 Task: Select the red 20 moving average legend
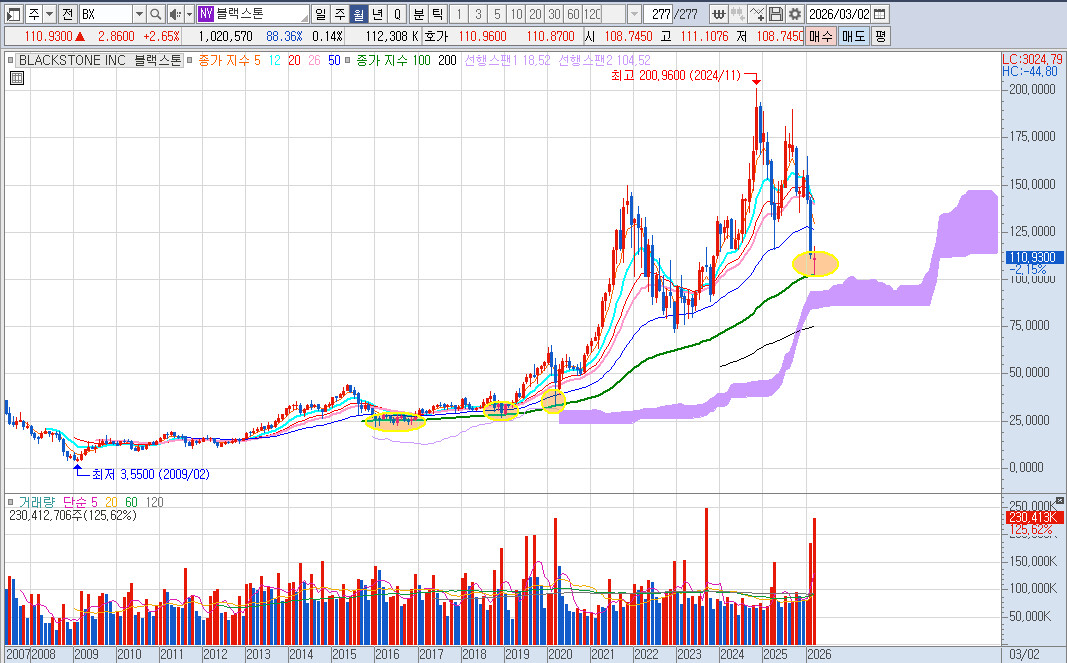(294, 61)
